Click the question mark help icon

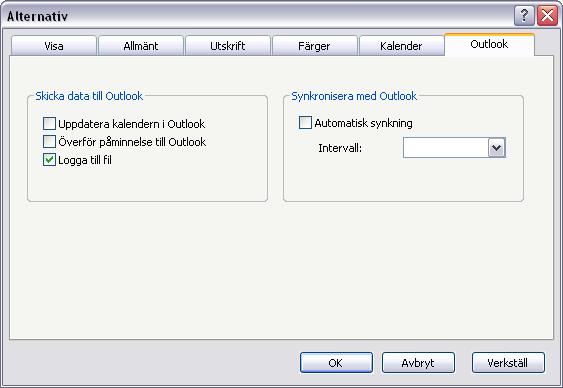click(x=524, y=16)
